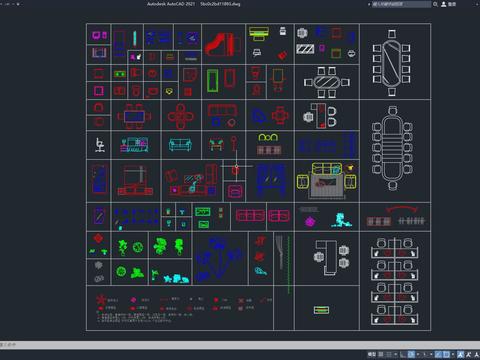
Task: Click the annotation visibility icon in status bar
Action: point(468,354)
